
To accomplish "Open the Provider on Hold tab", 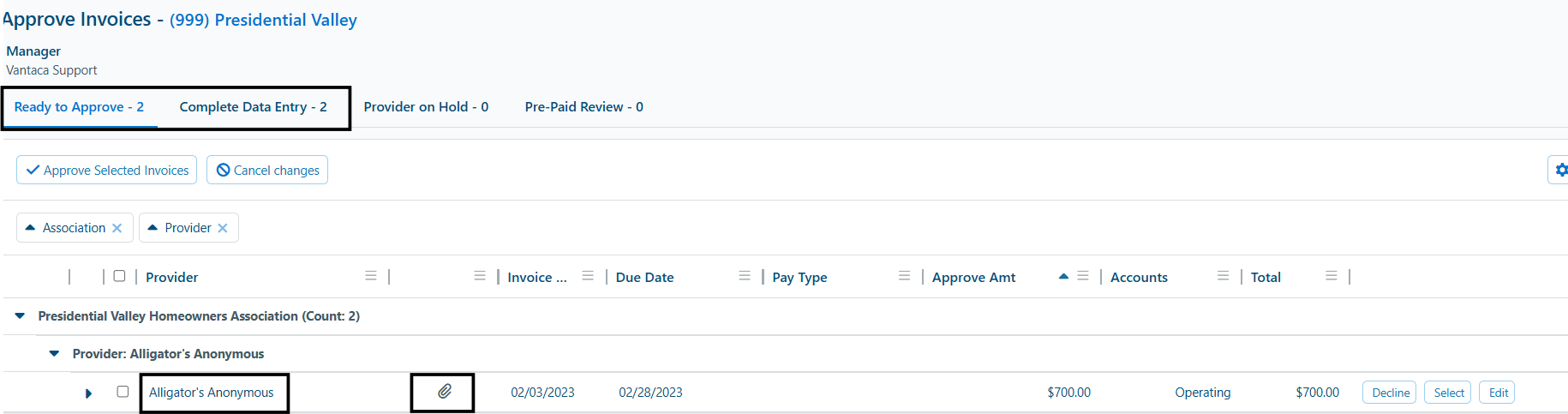I will coord(426,107).
